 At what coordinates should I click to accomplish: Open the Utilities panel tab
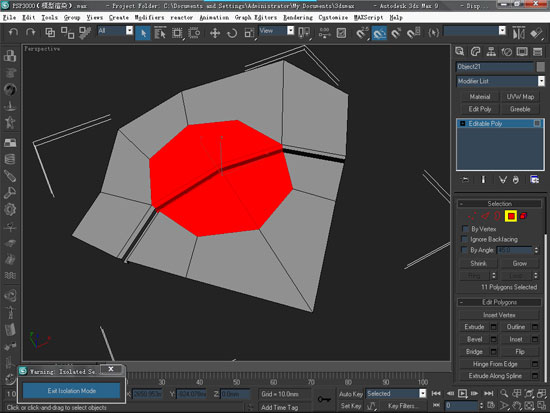coord(538,52)
